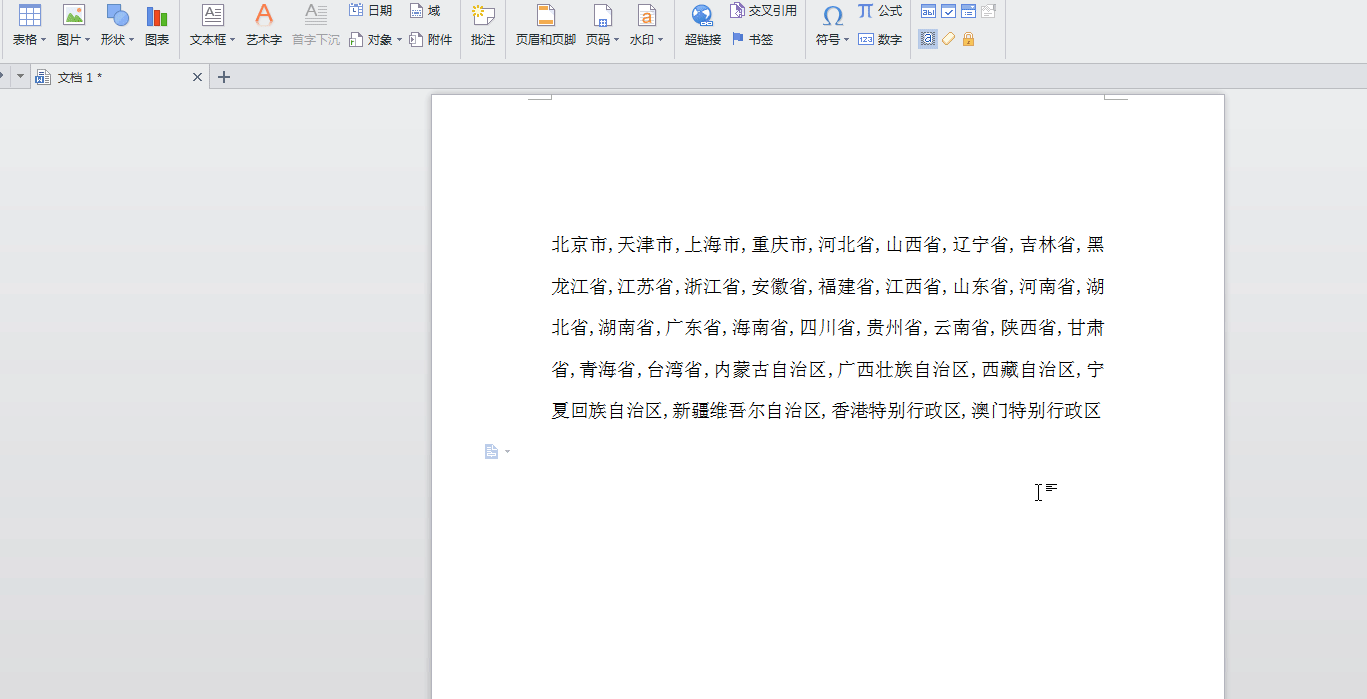Add a comment with 批注 icon

point(483,15)
